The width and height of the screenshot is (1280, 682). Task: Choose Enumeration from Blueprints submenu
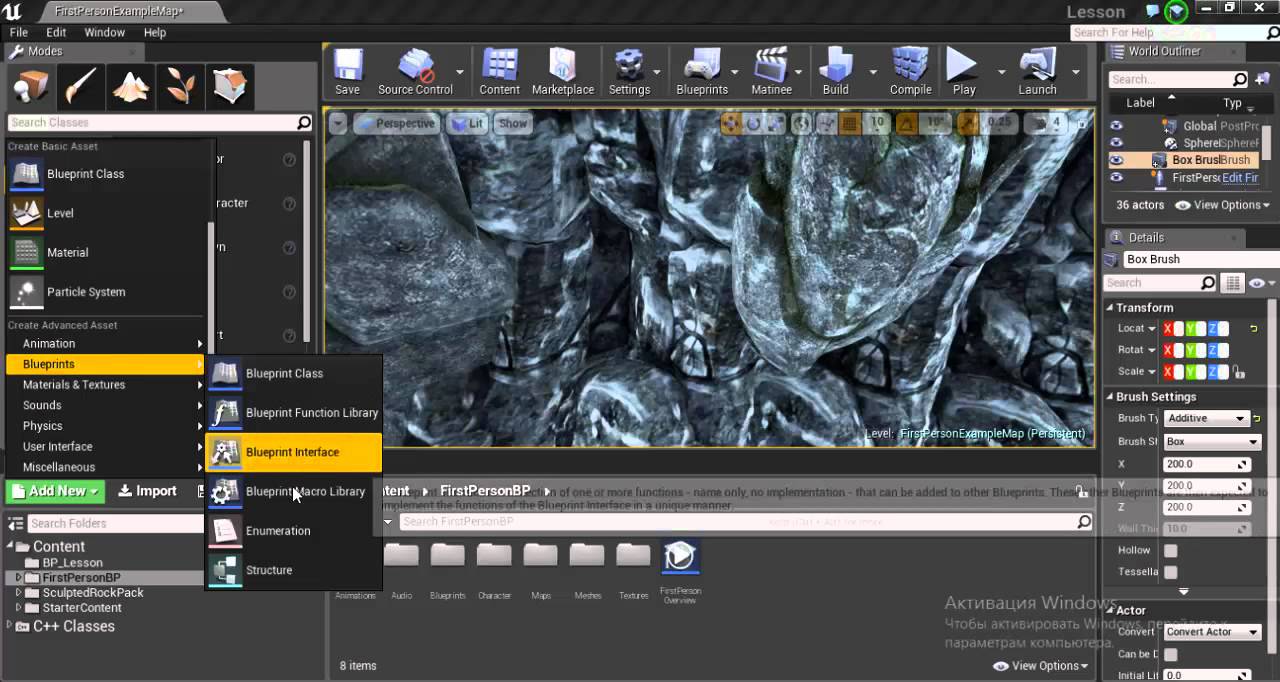[294, 531]
